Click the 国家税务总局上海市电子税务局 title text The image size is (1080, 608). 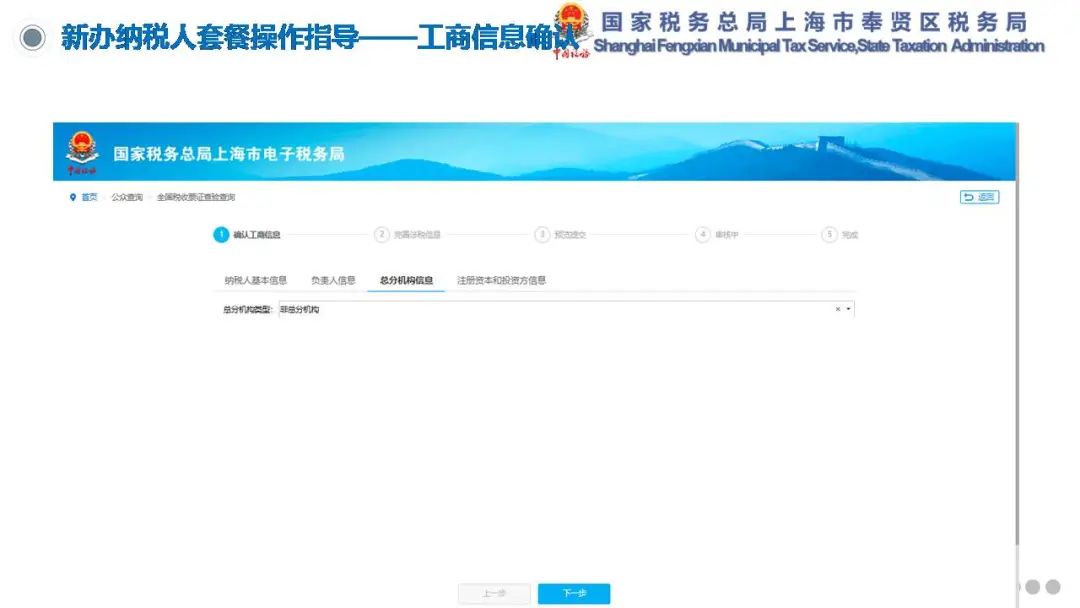pos(229,154)
